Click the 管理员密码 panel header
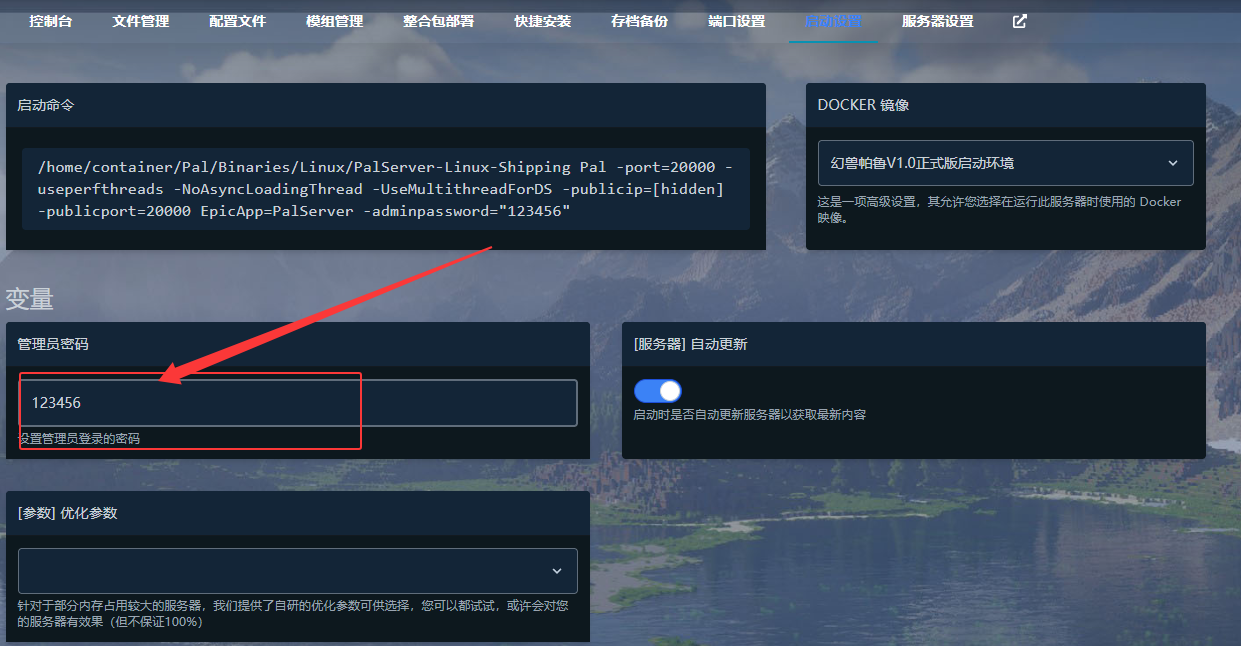The image size is (1241, 646). [298, 344]
